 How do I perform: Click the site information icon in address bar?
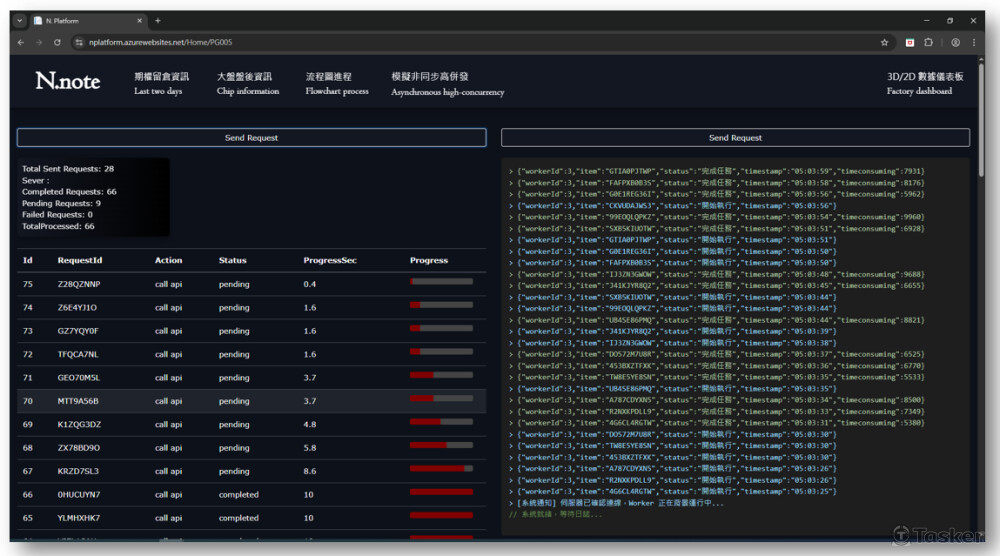(78, 43)
